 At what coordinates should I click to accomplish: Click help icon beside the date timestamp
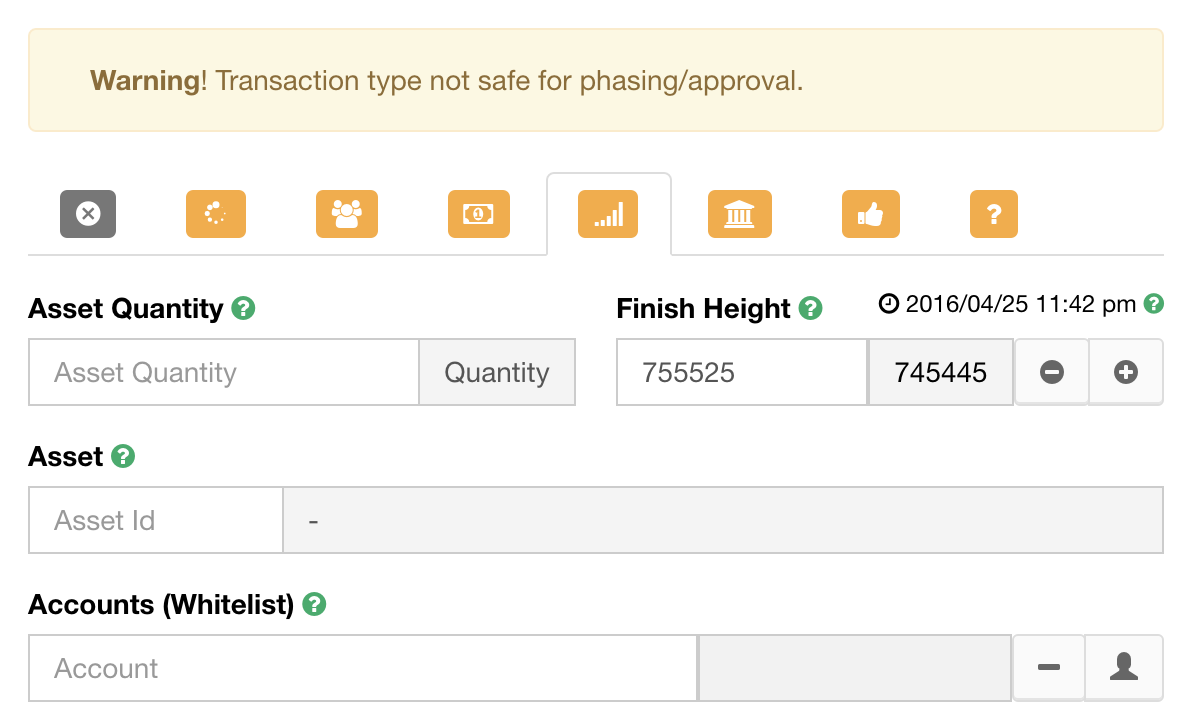tap(1154, 304)
